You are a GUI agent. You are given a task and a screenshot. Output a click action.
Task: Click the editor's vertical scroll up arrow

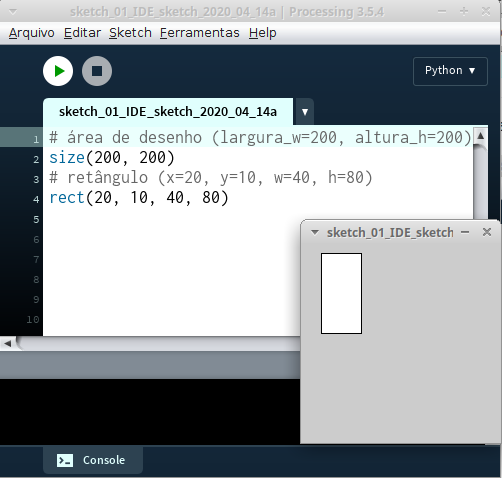pos(481,136)
